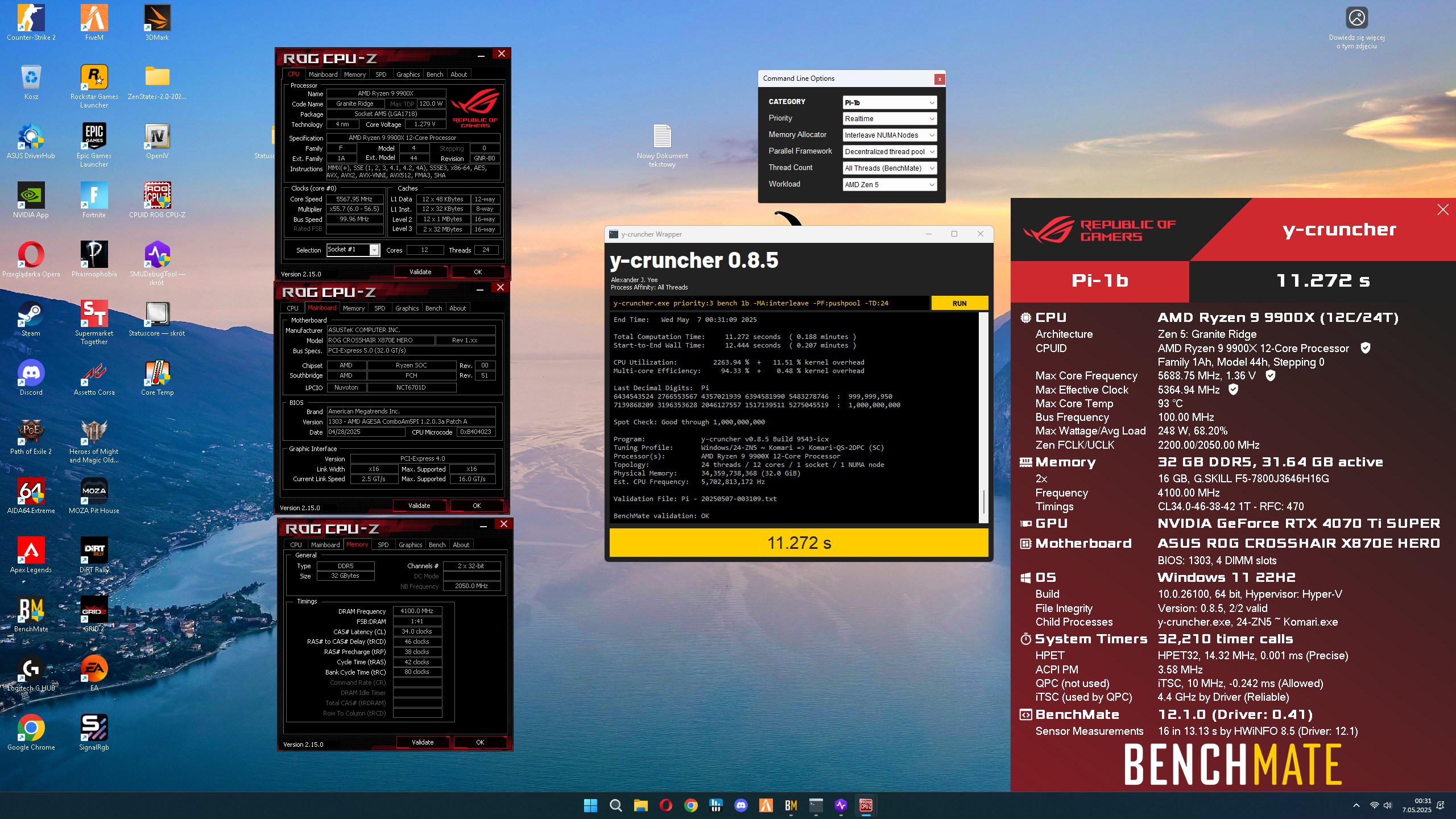
Task: Launch the Apex Legends desktop shortcut
Action: tap(31, 555)
